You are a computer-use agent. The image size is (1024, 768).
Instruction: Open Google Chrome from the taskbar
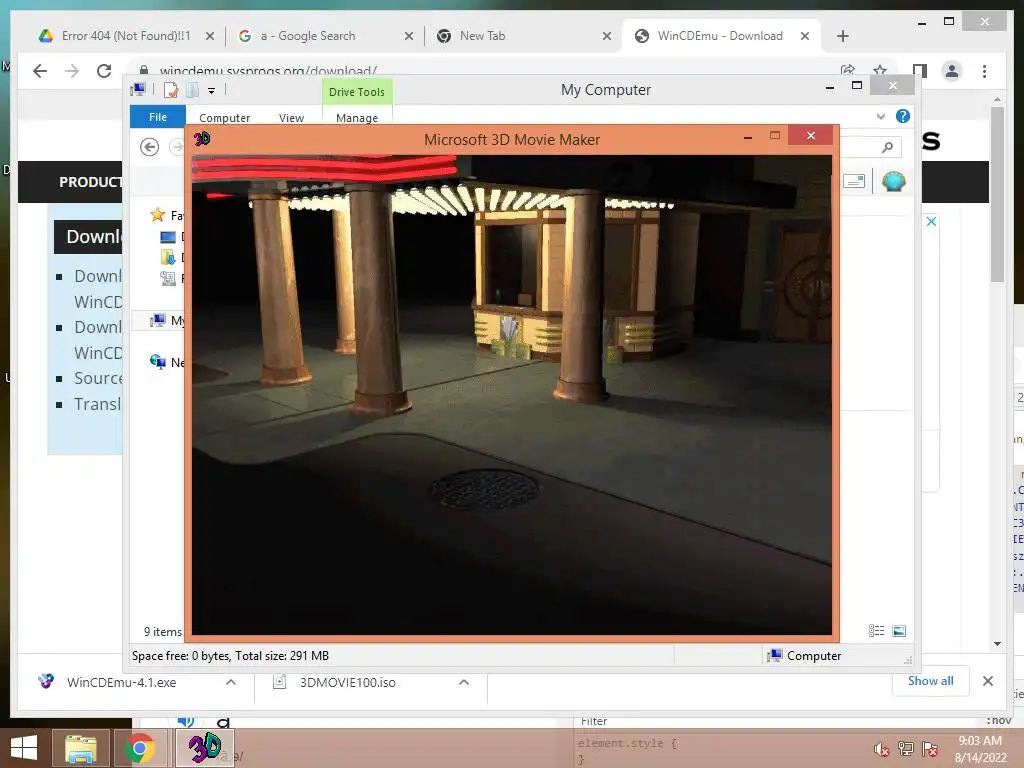click(x=139, y=748)
